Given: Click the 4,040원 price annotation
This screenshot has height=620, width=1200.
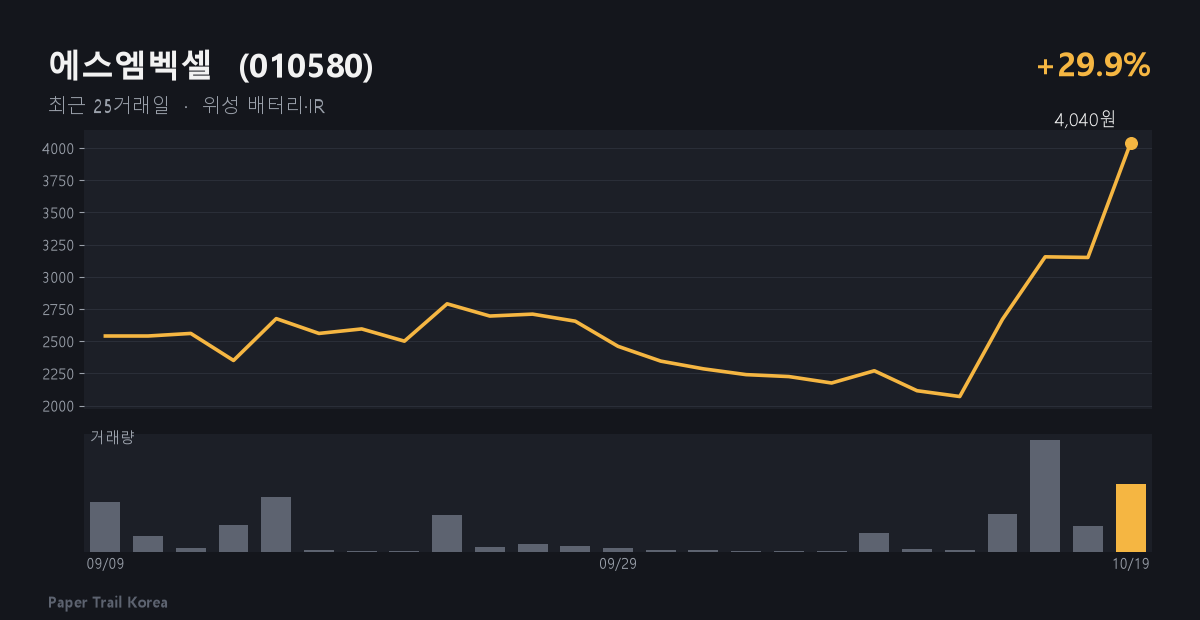Looking at the screenshot, I should pyautogui.click(x=1085, y=120).
